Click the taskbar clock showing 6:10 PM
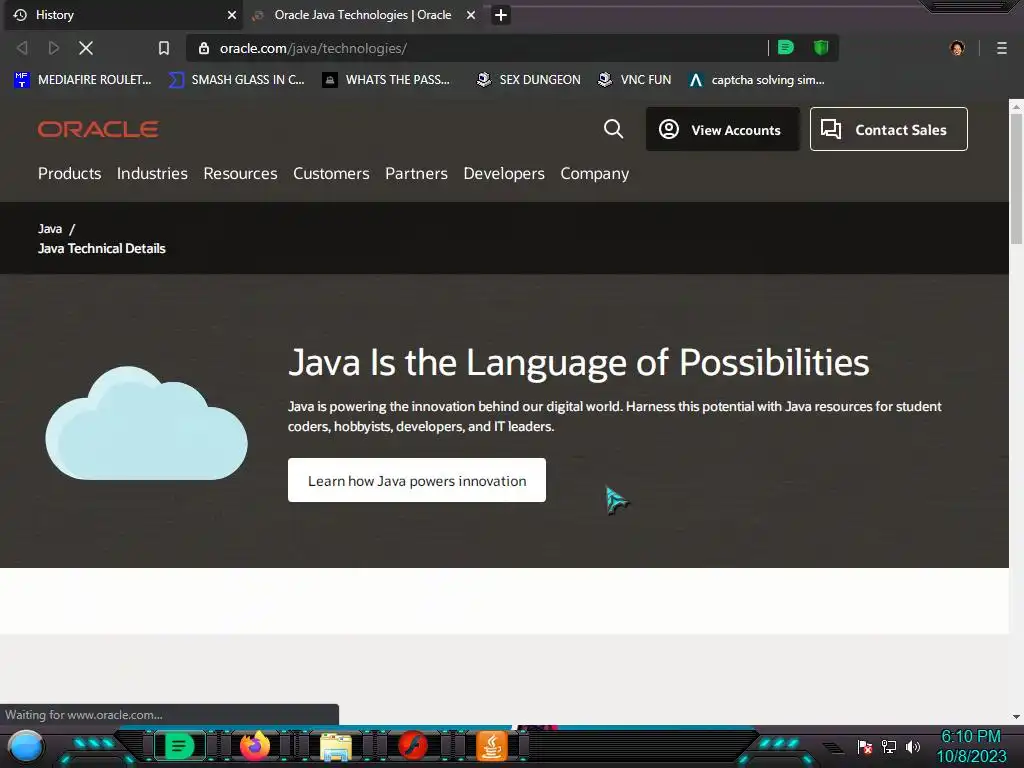Screen dimensions: 1024x768 click(971, 746)
